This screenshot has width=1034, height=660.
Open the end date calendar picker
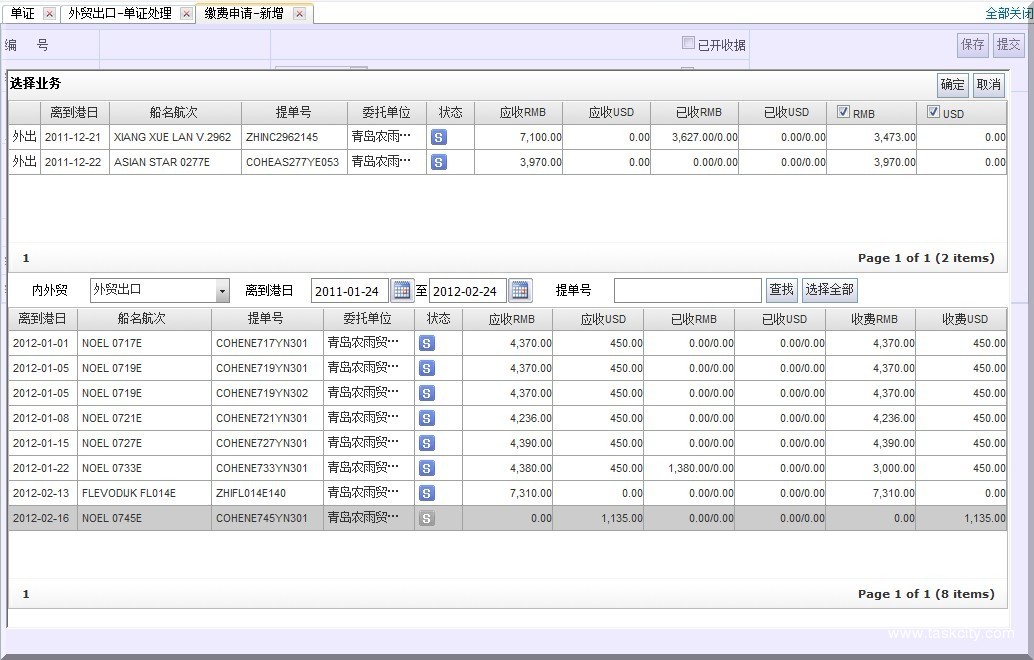click(520, 289)
